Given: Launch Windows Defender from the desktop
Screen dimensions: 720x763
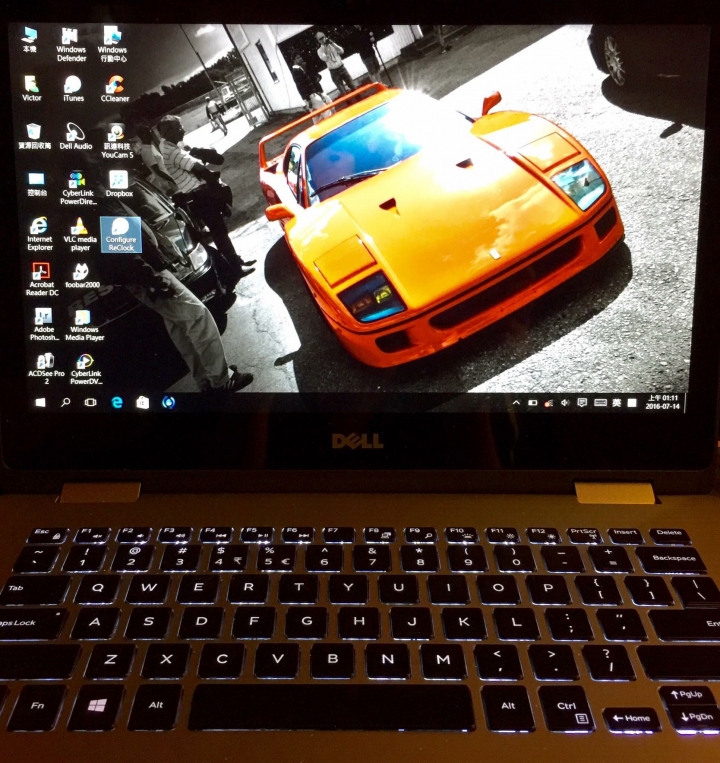Looking at the screenshot, I should point(71,44).
